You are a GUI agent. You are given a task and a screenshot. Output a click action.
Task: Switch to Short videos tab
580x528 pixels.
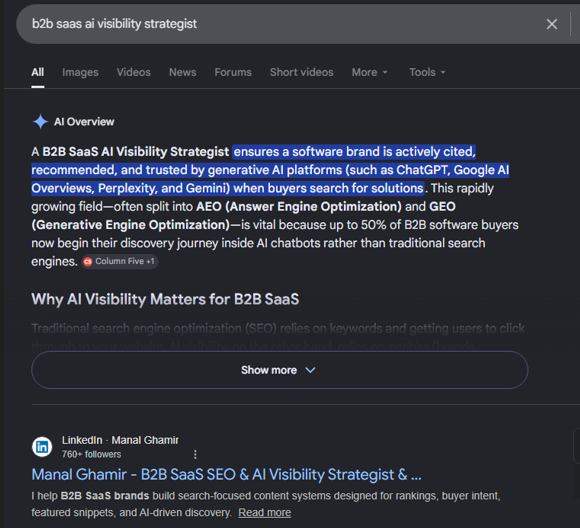pos(301,72)
